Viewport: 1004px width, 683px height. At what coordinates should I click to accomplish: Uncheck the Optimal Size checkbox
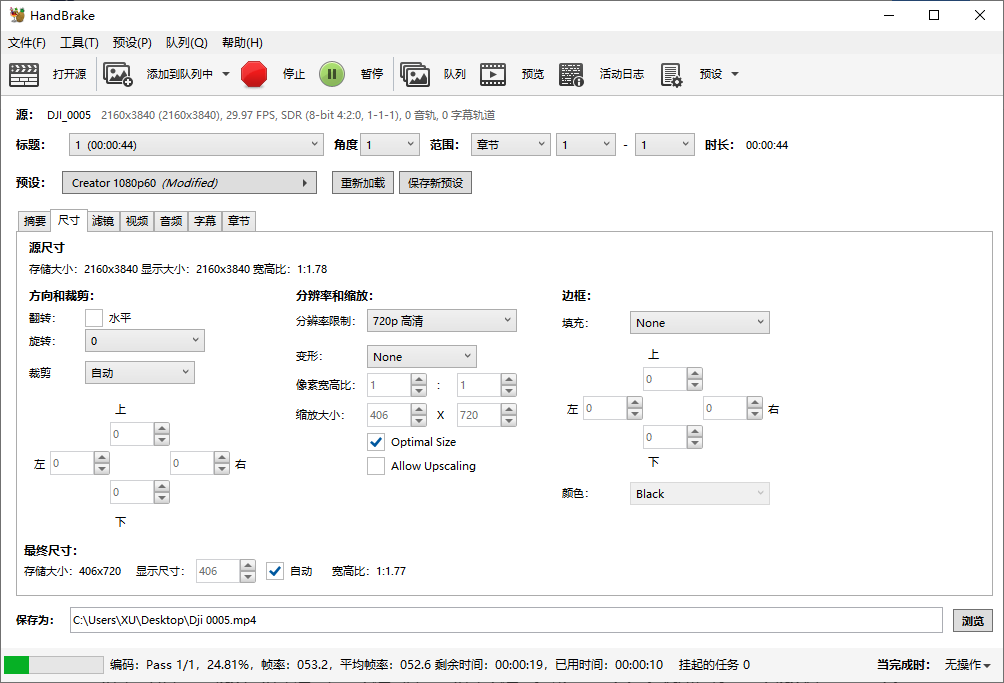376,442
